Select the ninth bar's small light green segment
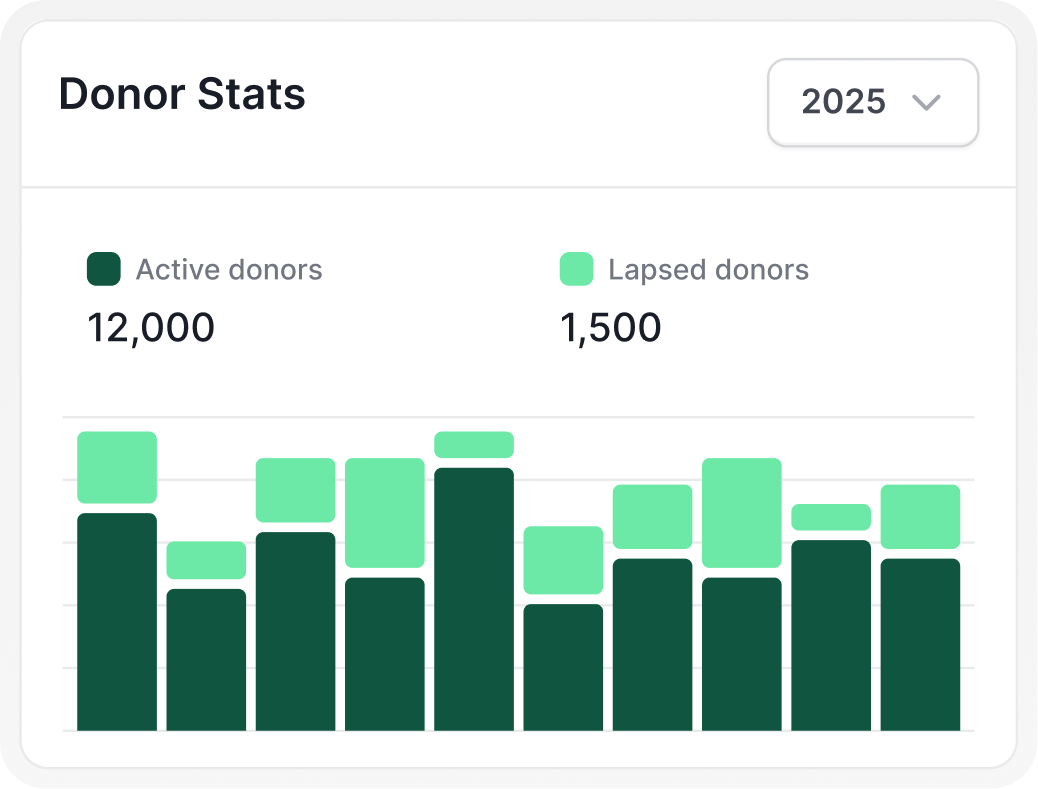 (x=831, y=517)
